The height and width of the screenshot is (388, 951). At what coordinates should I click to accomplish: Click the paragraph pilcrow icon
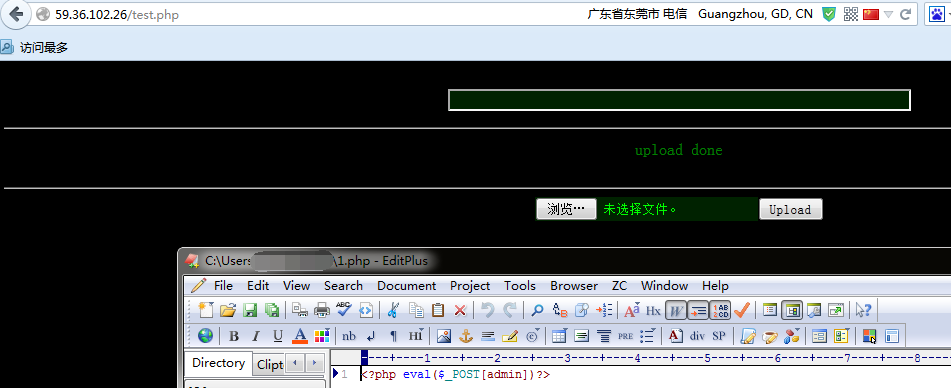point(393,335)
